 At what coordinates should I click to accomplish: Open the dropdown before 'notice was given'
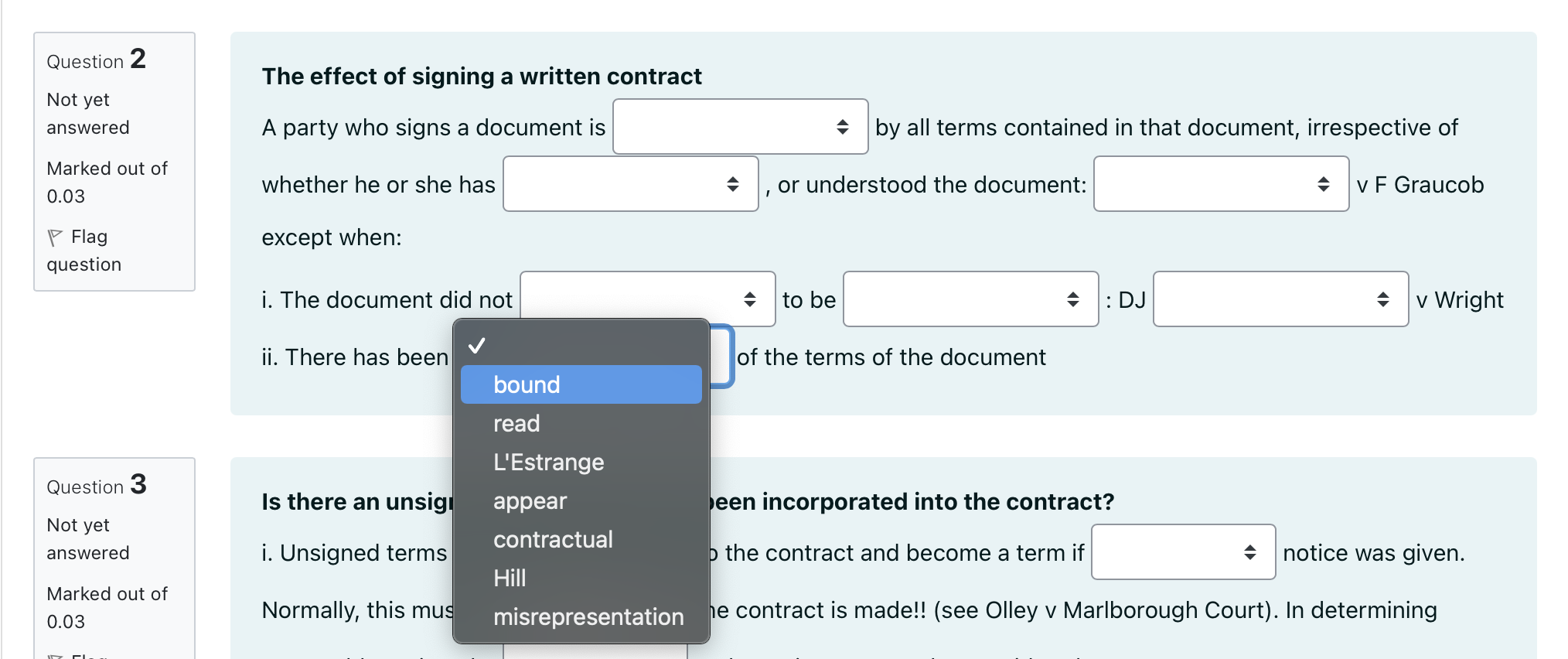tap(1183, 552)
